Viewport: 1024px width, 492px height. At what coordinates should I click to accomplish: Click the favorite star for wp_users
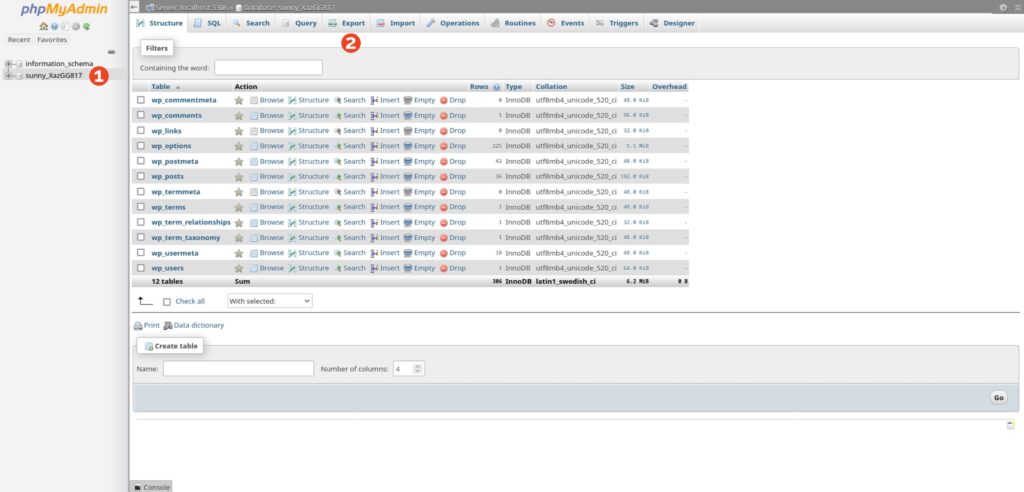[x=239, y=268]
